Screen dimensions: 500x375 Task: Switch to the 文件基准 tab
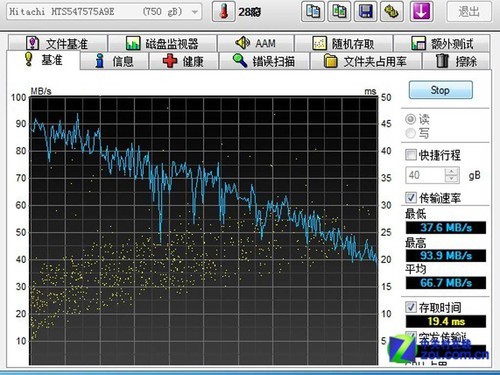click(x=58, y=43)
